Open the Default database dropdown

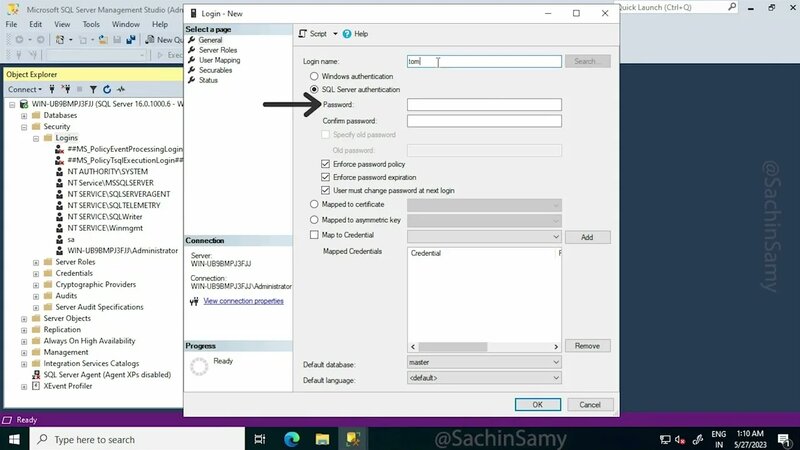pos(556,362)
